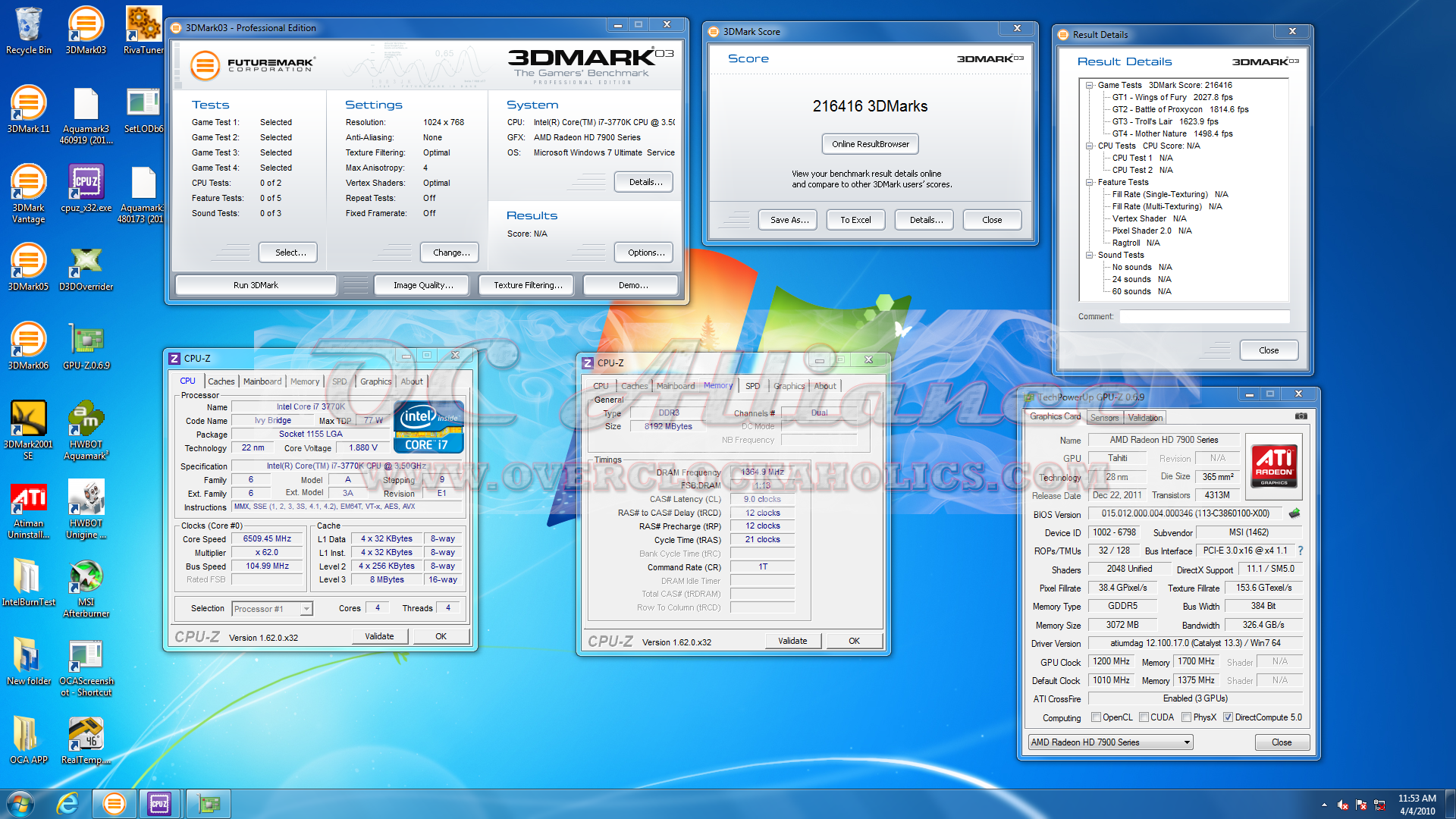Select GT4 - Mother Nature result row

point(1172,133)
